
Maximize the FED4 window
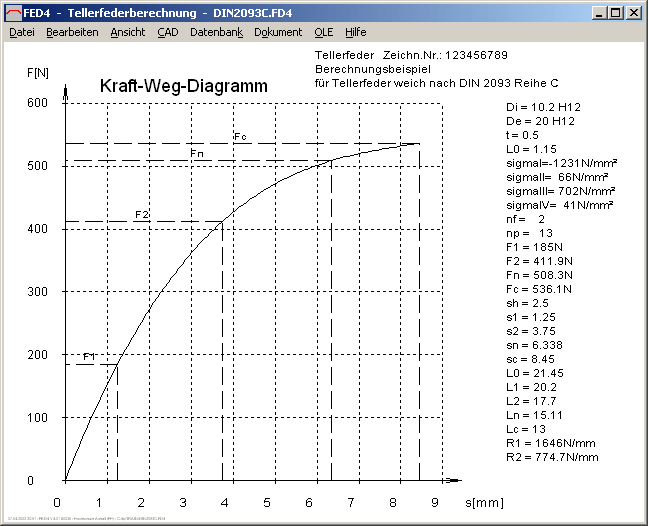615,13
